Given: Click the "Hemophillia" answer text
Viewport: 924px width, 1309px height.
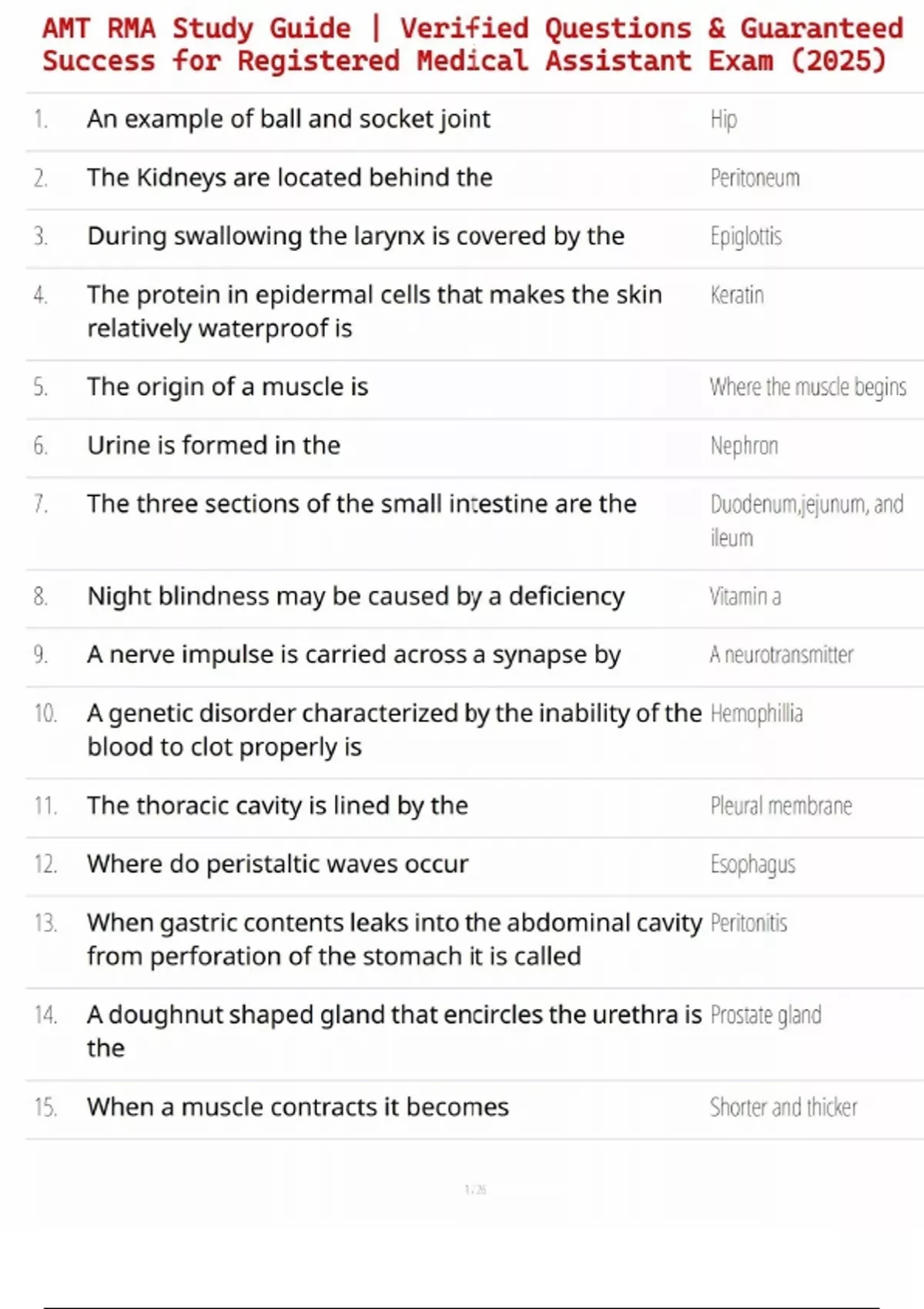Looking at the screenshot, I should 756,714.
